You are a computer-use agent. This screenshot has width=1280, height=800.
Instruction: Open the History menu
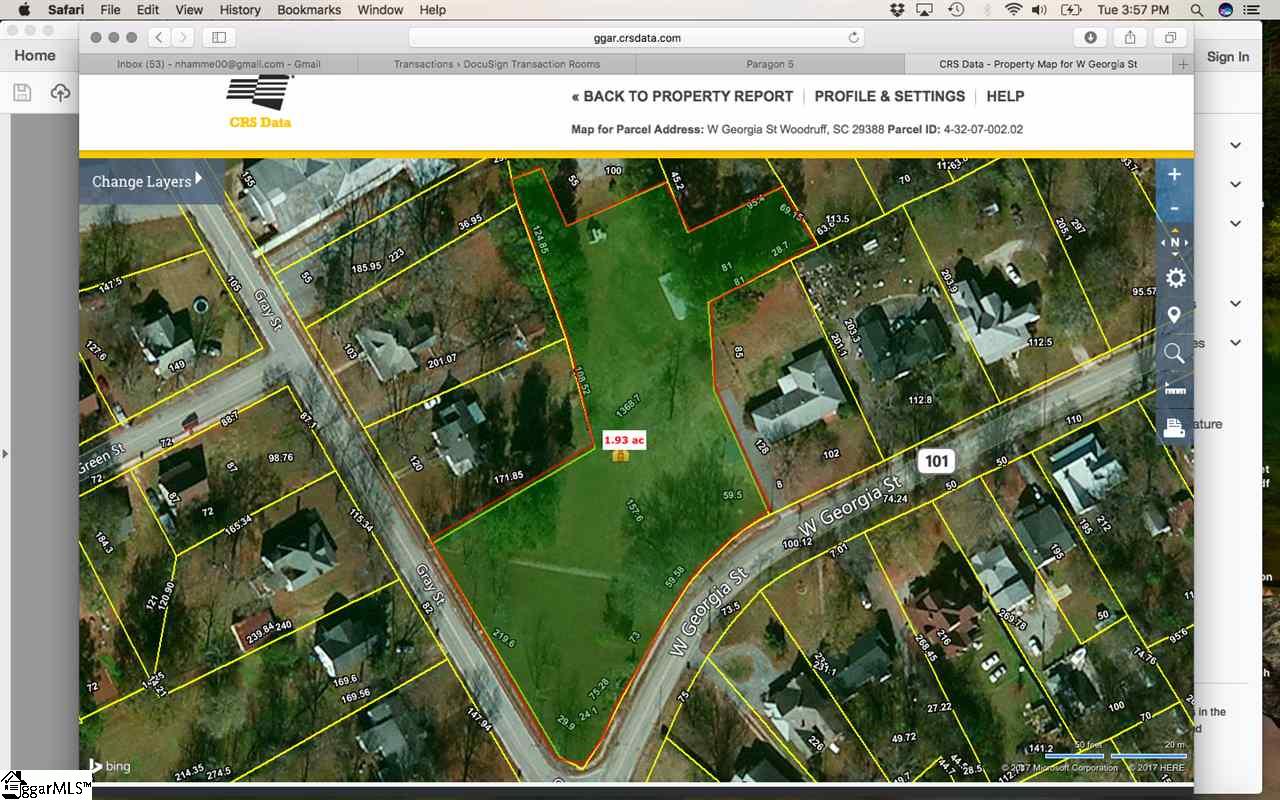pyautogui.click(x=239, y=10)
